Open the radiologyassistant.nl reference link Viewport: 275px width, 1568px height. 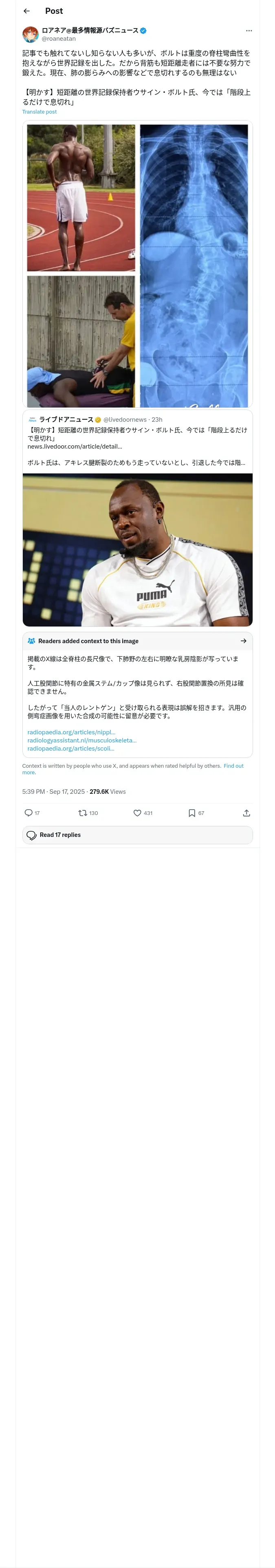click(x=82, y=740)
